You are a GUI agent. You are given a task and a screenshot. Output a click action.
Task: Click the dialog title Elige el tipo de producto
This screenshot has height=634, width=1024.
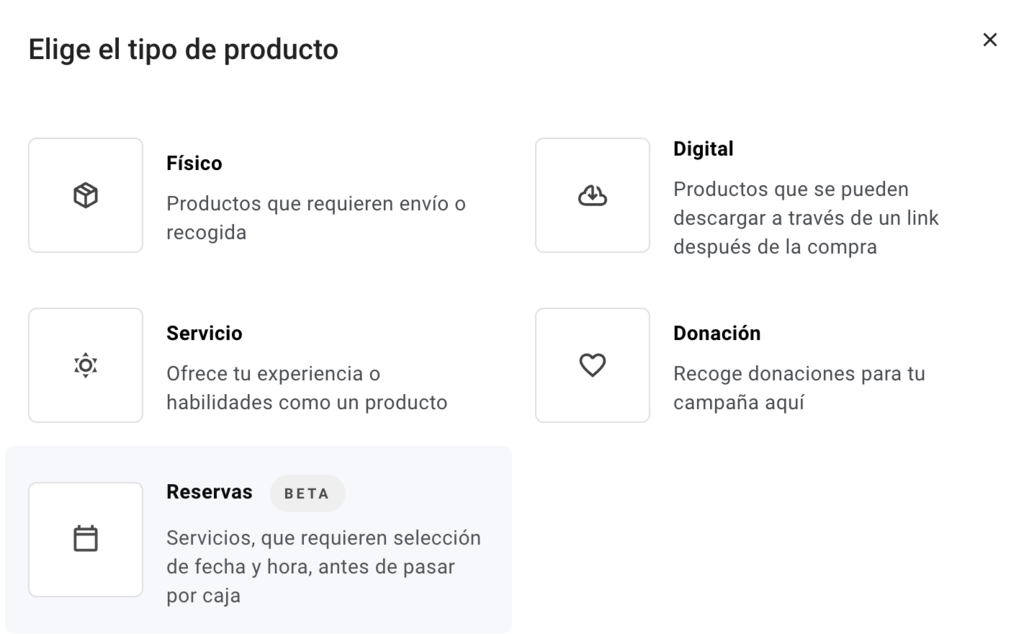tap(185, 48)
